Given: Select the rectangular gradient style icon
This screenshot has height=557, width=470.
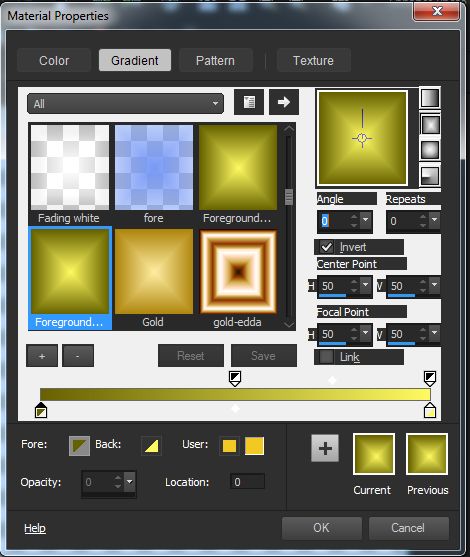Looking at the screenshot, I should [430, 124].
